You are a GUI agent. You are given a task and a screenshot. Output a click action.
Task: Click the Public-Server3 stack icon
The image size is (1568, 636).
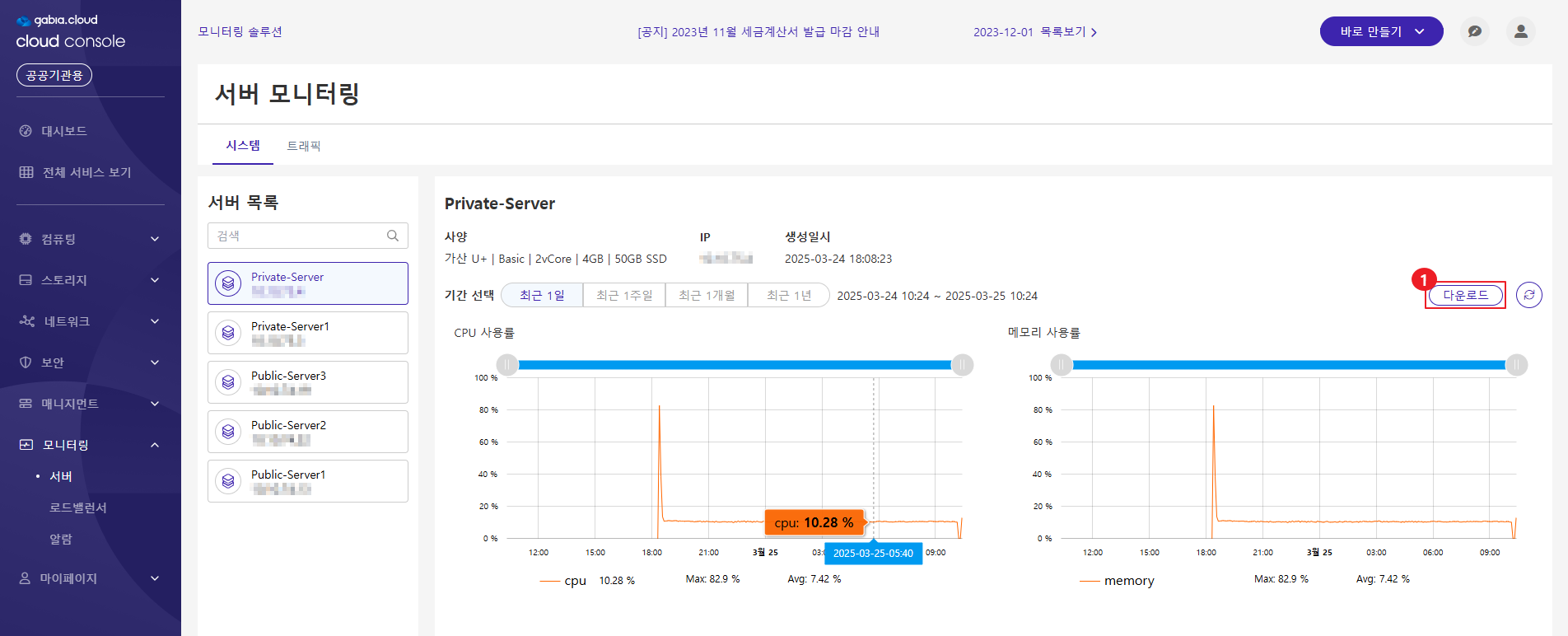point(228,382)
